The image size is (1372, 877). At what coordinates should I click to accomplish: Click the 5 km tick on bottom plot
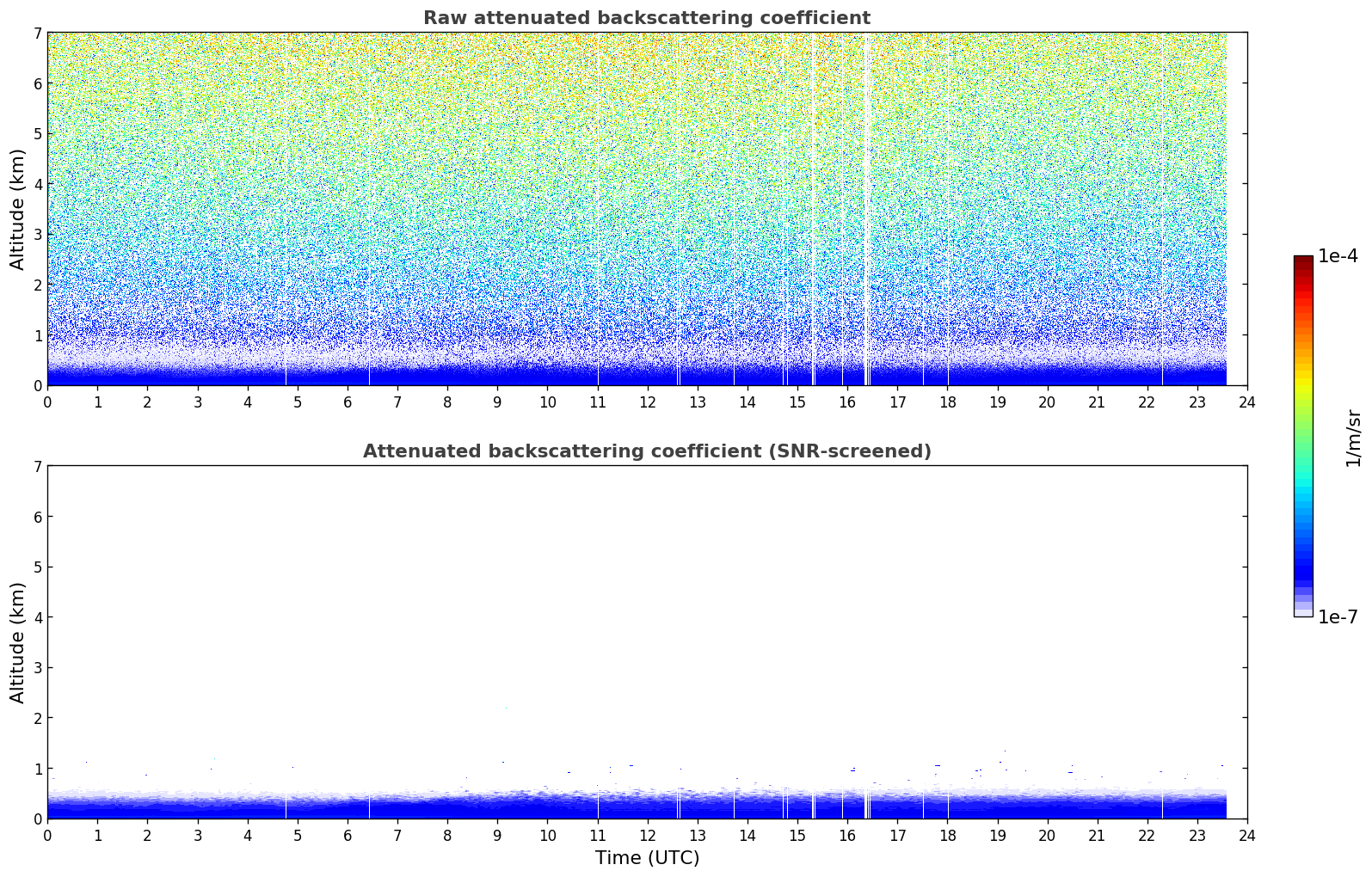tap(37, 567)
